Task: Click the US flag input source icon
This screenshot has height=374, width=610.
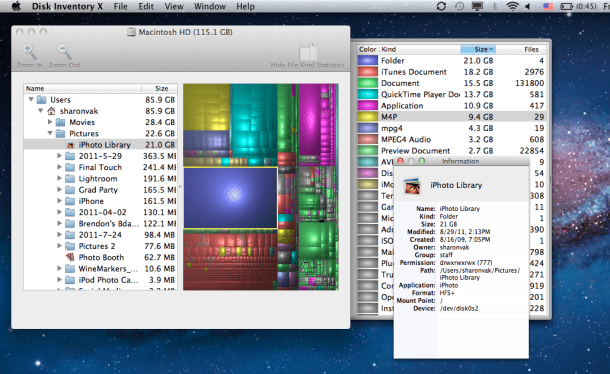Action: pos(548,6)
